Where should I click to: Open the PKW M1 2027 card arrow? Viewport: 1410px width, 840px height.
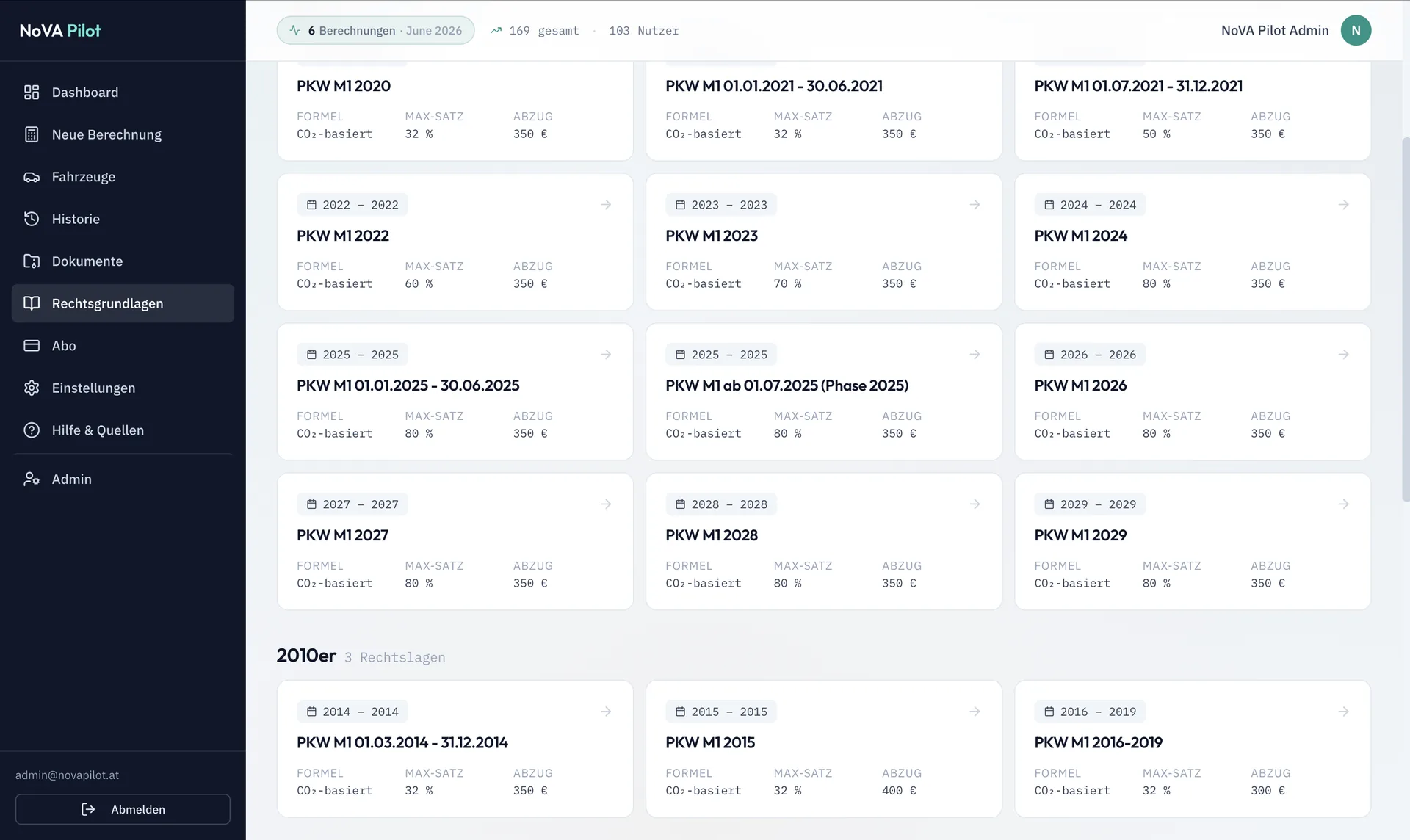[606, 504]
